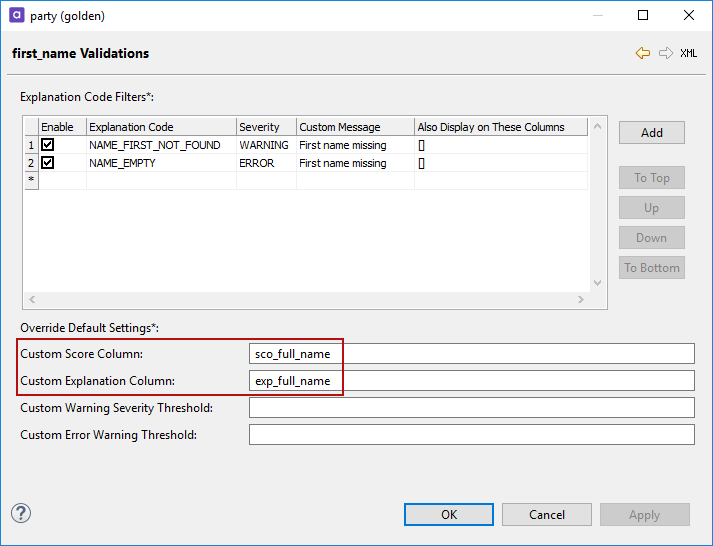Click the party app icon in title bar

pyautogui.click(x=17, y=16)
